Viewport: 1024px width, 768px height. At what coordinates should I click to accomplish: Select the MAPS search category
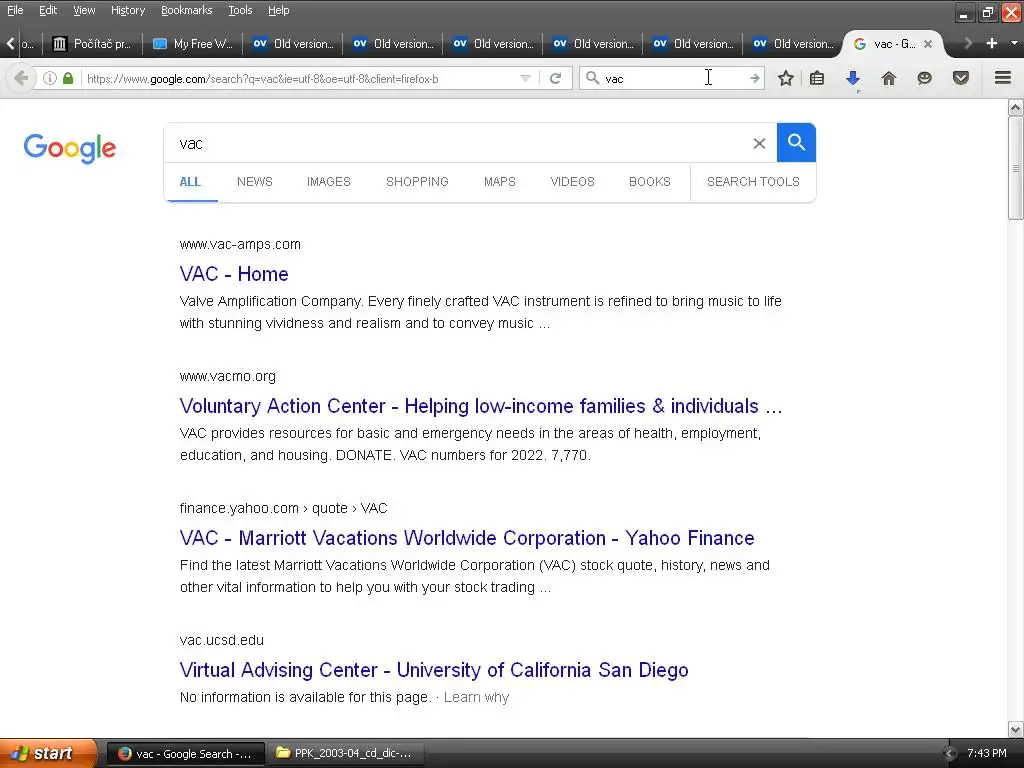click(x=500, y=182)
